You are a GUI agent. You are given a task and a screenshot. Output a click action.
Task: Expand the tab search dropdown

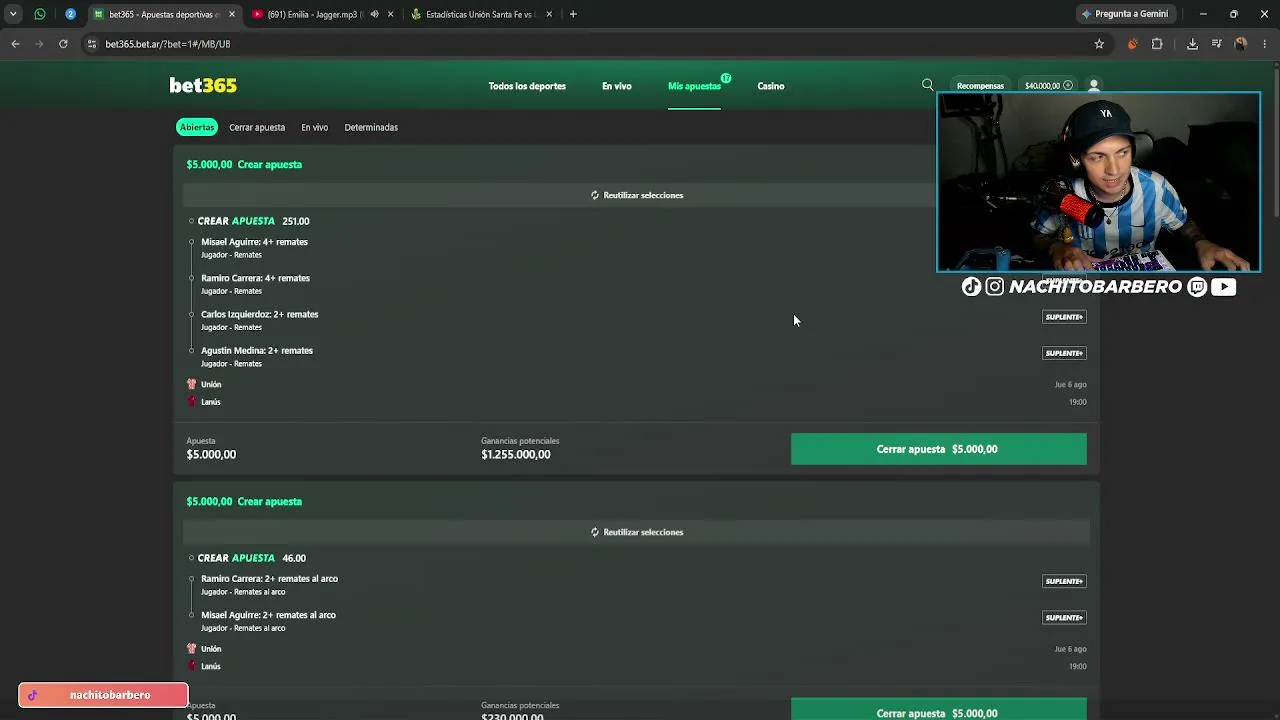coord(13,14)
